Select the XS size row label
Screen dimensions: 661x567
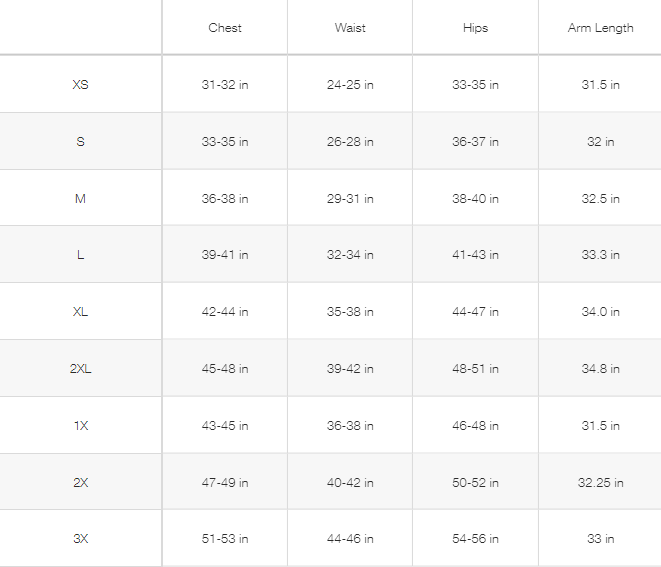(x=81, y=85)
